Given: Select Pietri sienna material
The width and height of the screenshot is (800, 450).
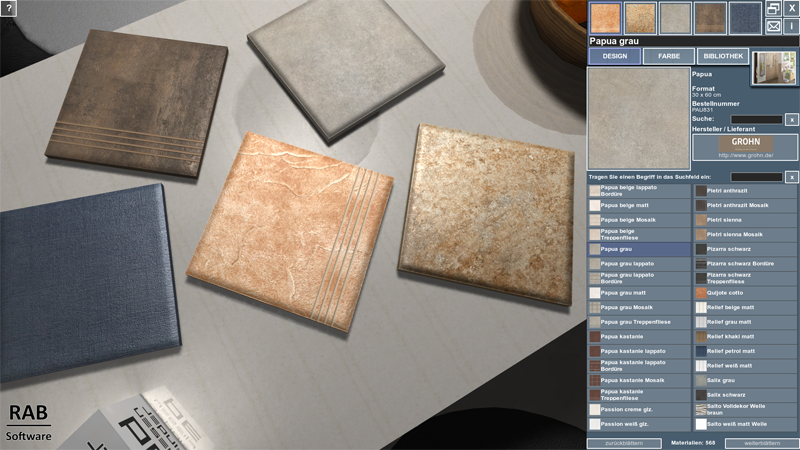Looking at the screenshot, I should coord(745,220).
